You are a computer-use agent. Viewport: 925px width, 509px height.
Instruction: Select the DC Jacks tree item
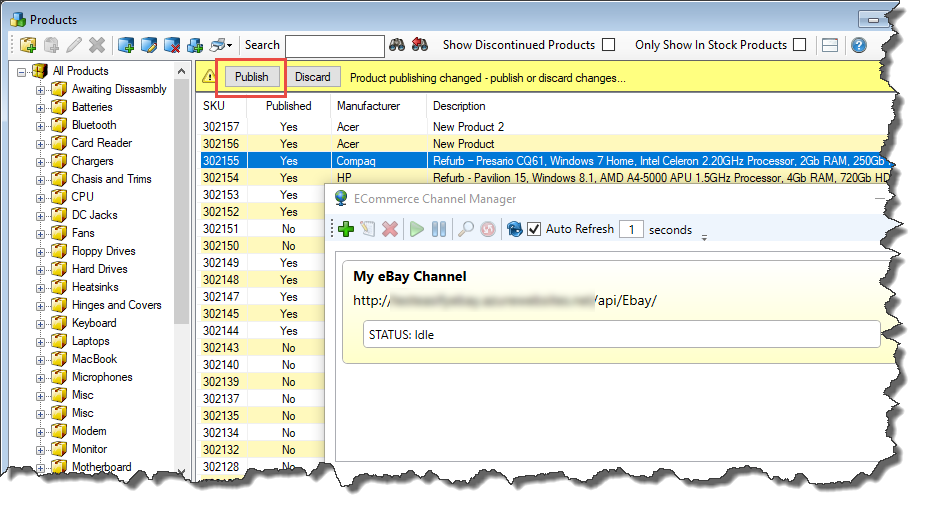(x=94, y=215)
